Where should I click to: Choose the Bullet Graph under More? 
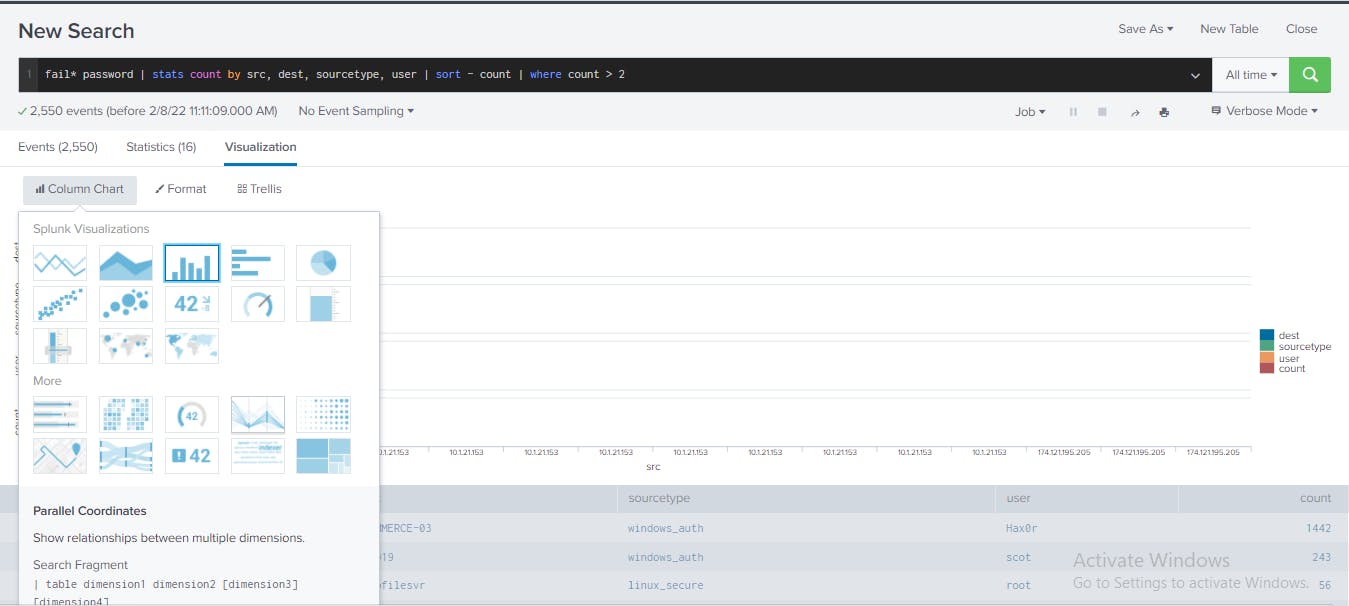pos(60,414)
